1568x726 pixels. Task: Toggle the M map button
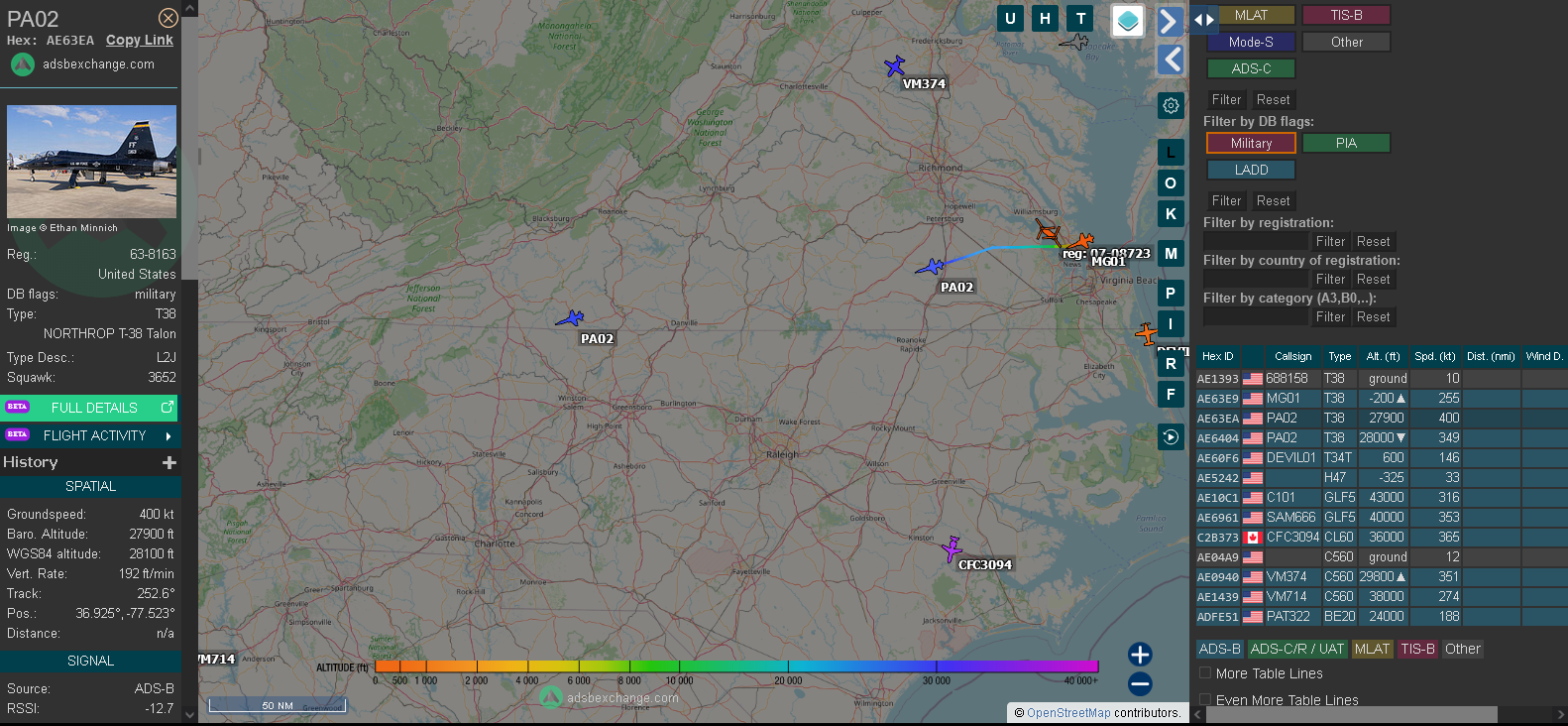click(x=1171, y=254)
